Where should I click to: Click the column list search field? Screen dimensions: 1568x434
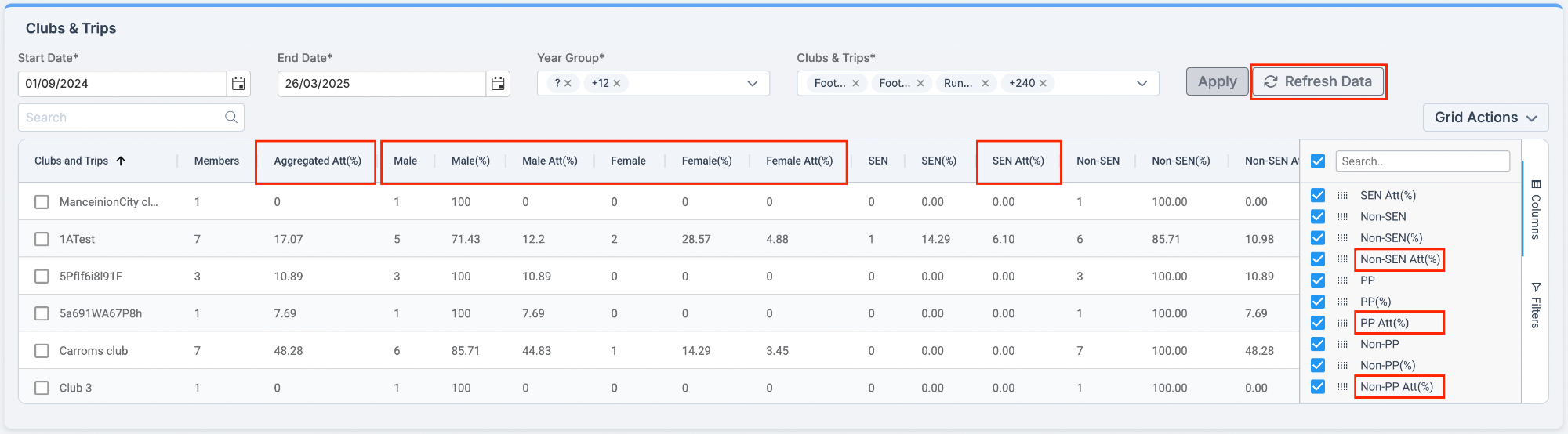click(1422, 161)
